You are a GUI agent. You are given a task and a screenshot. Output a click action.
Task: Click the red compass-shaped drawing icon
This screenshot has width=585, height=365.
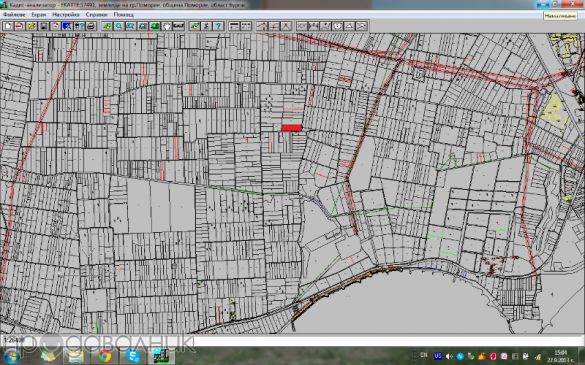285,26
